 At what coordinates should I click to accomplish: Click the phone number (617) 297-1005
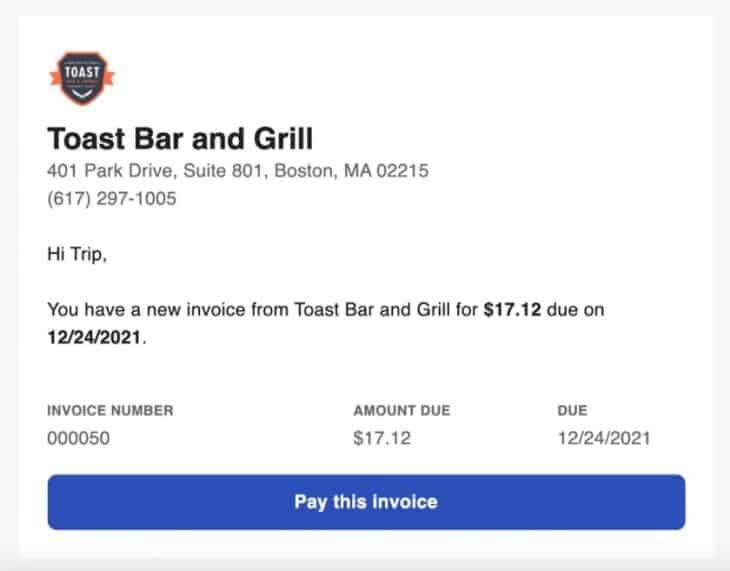pyautogui.click(x=112, y=199)
